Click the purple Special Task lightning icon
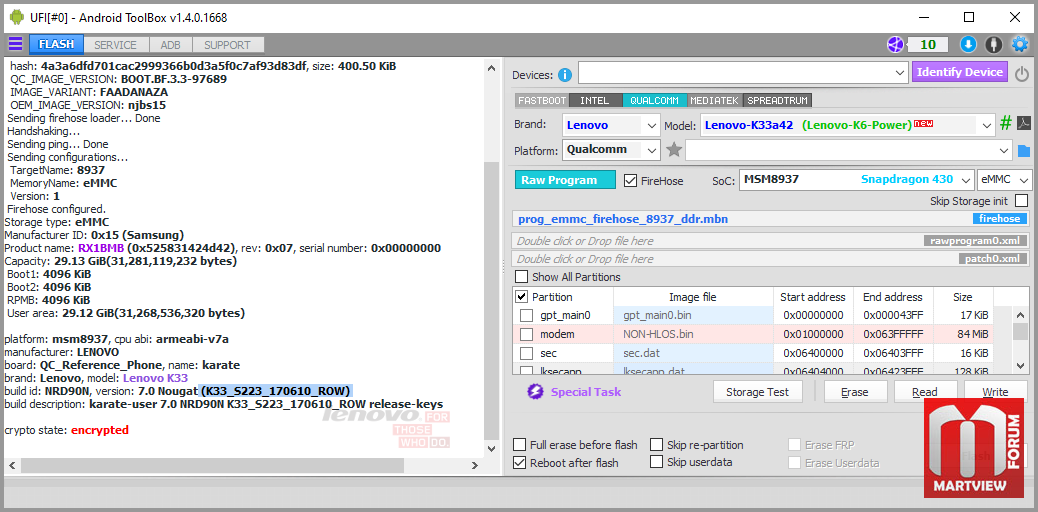Screen dimensions: 1038x512 click(x=535, y=391)
